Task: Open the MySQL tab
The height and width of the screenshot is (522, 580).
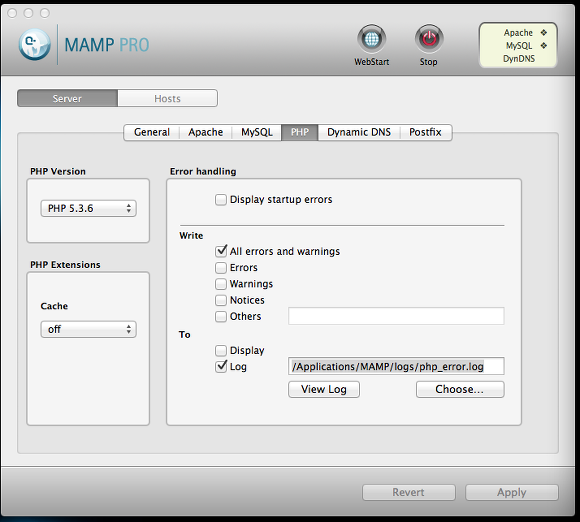Action: [257, 132]
